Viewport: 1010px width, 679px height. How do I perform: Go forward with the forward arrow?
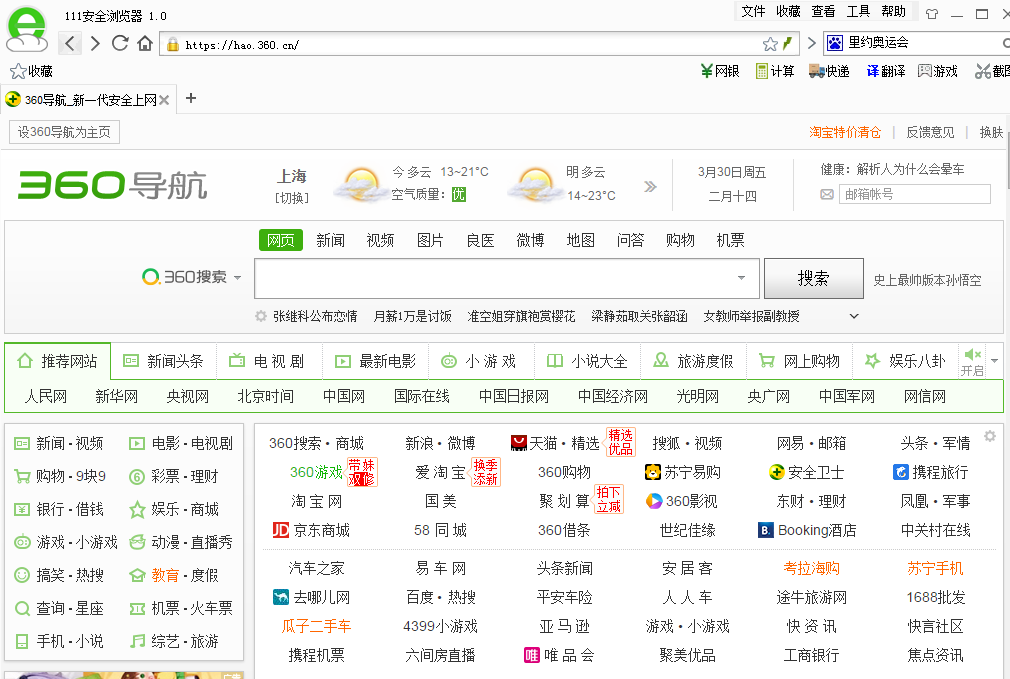(x=95, y=44)
